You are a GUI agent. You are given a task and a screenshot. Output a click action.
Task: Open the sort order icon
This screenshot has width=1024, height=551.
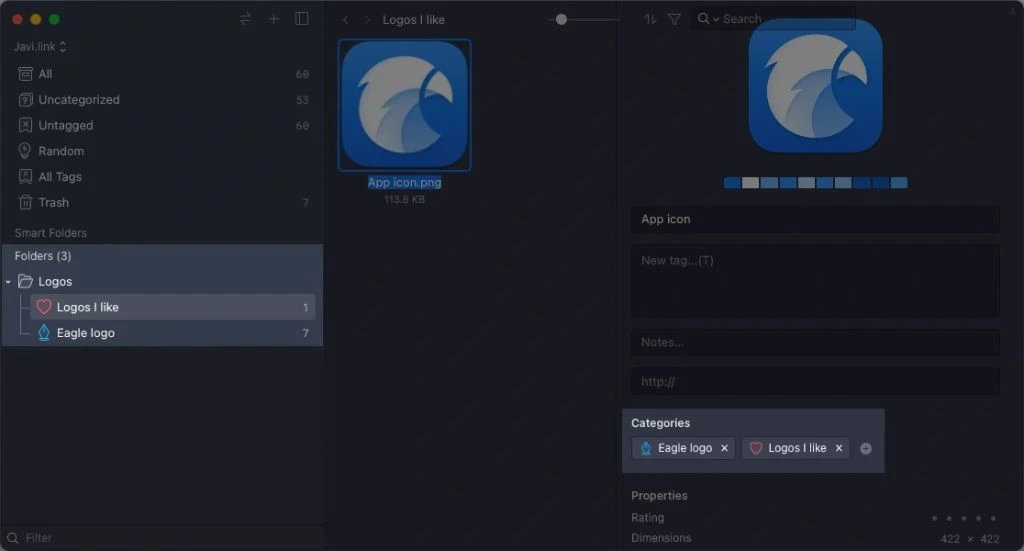[651, 19]
